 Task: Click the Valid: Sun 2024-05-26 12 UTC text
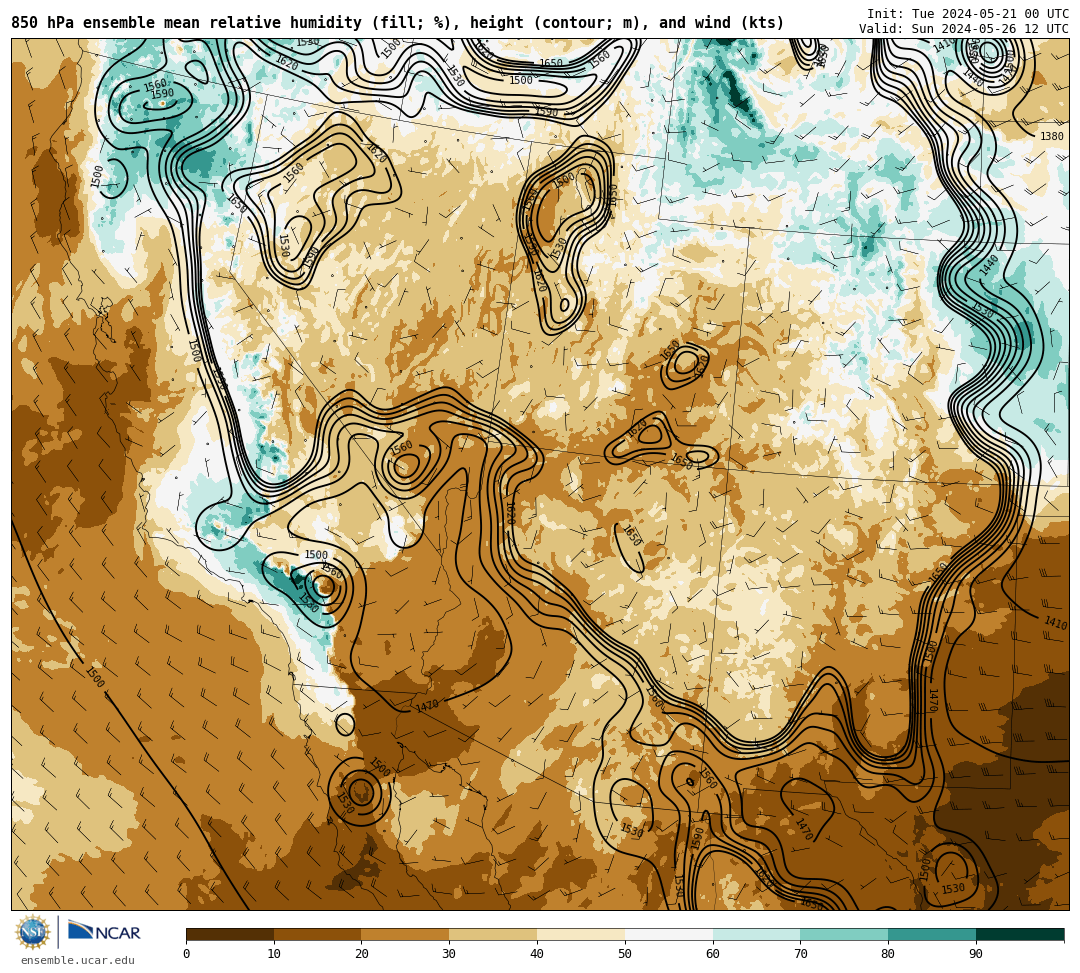[x=964, y=29]
